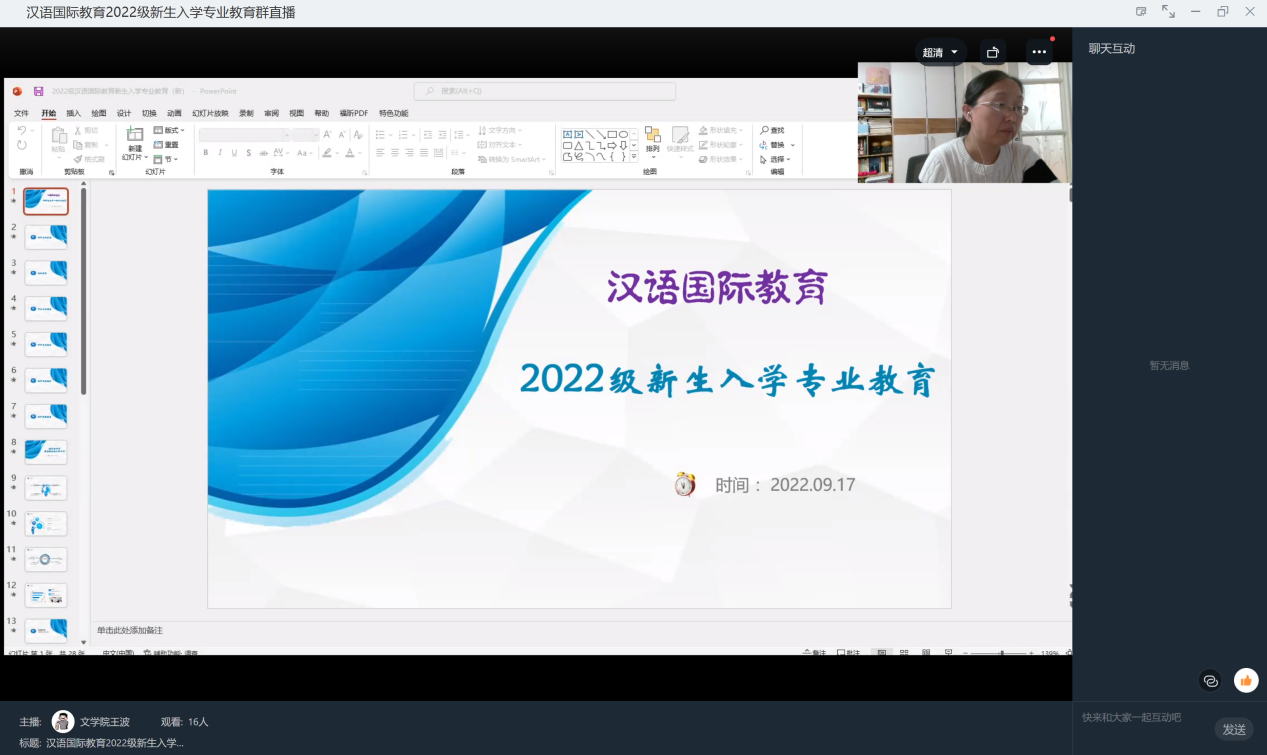1267x755 pixels.
Task: Click the share/rotate icon beside 超清
Action: pyautogui.click(x=992, y=52)
